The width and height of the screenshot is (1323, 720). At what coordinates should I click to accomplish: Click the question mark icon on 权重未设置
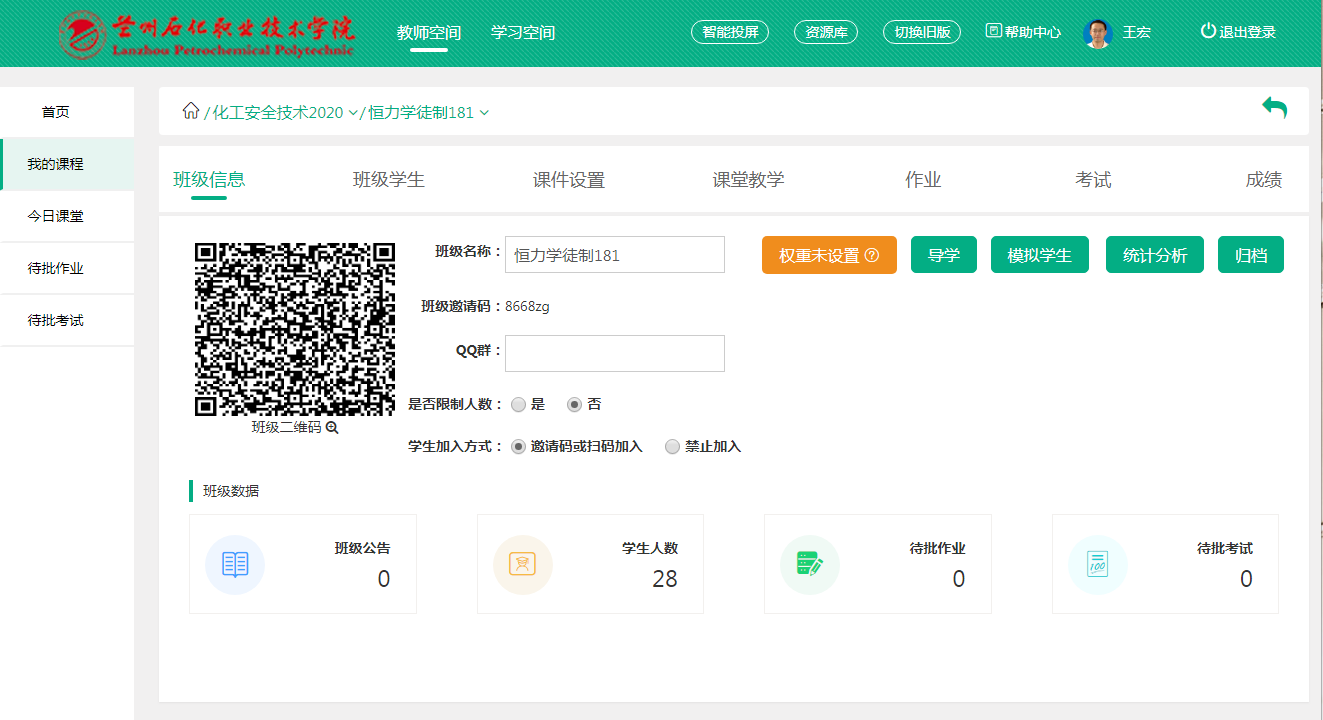pos(871,255)
